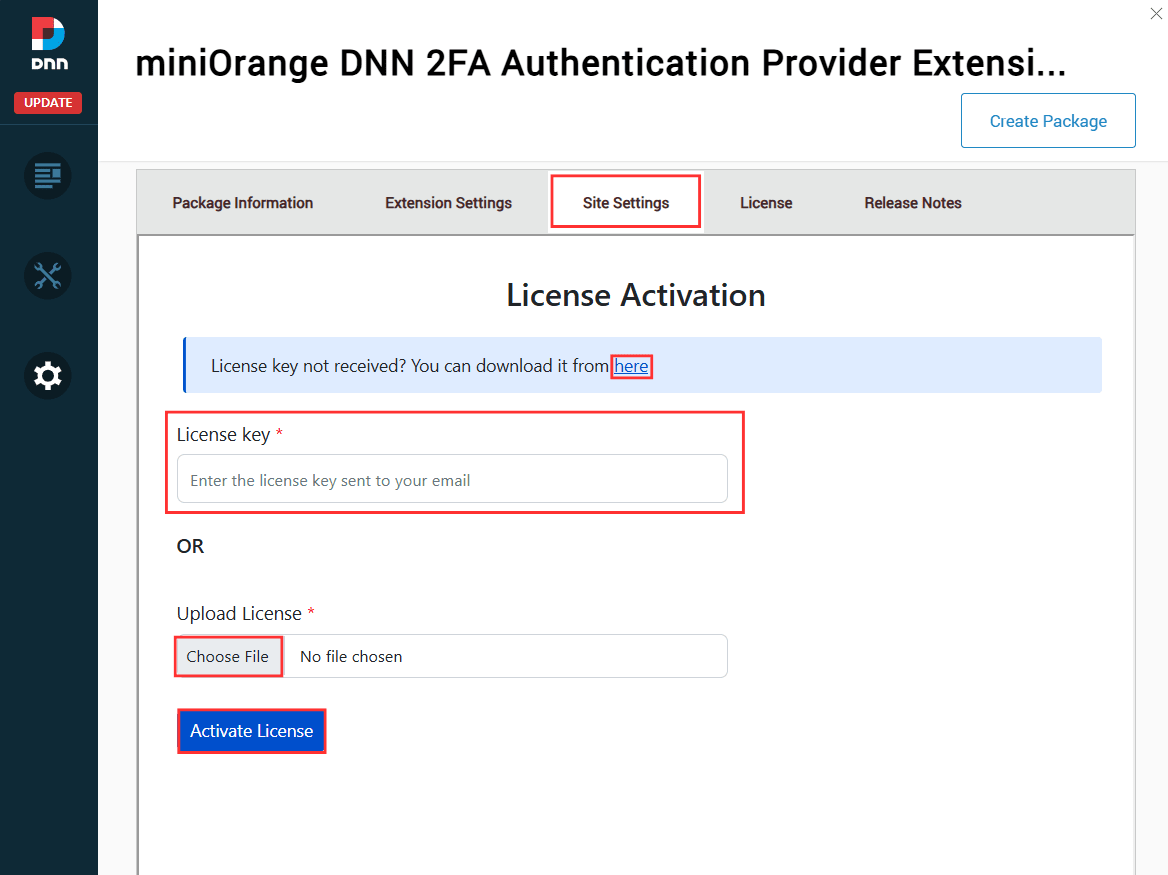Image resolution: width=1168 pixels, height=875 pixels.
Task: Open the Settings gear icon
Action: coord(47,375)
